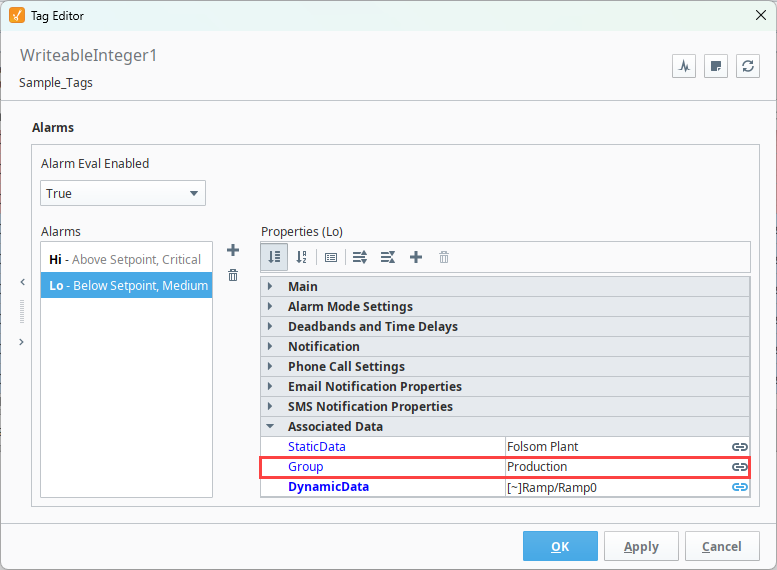
Task: Close the Tag Editor window
Action: (761, 15)
